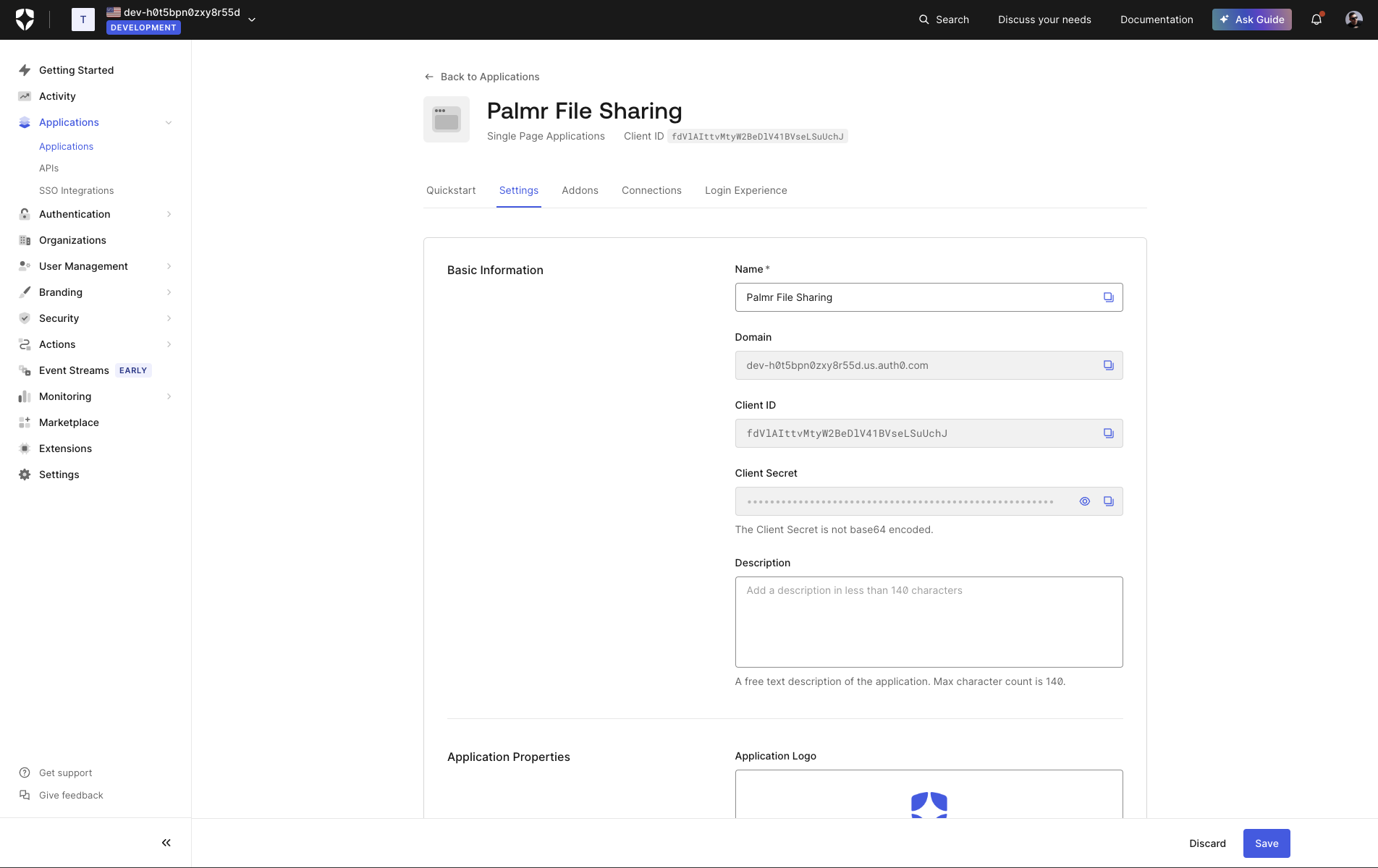Screen dimensions: 1378x868
Task: Expand the Security section chevron
Action: pyautogui.click(x=169, y=318)
